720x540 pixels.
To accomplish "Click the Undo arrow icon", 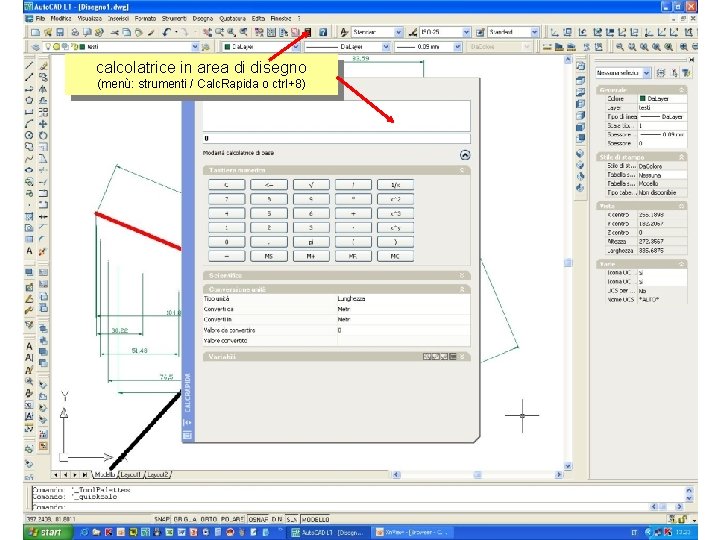I will click(x=167, y=32).
